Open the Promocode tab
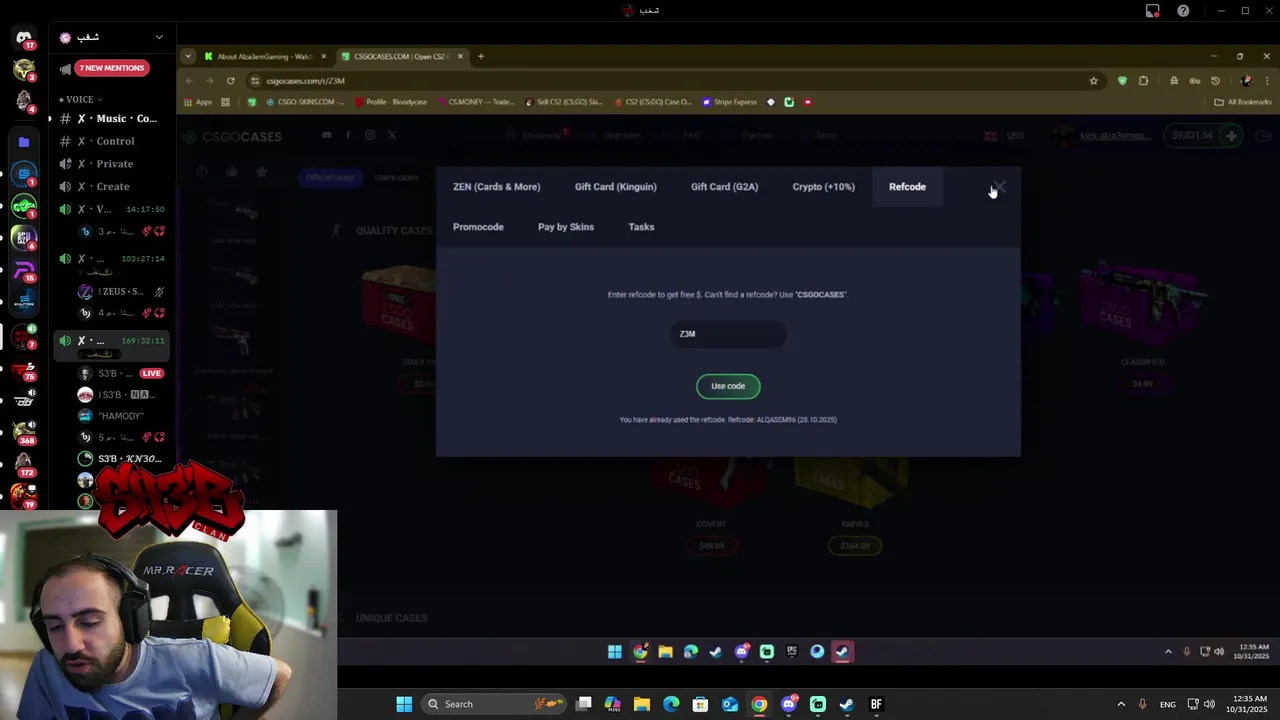This screenshot has width=1280, height=720. point(478,227)
